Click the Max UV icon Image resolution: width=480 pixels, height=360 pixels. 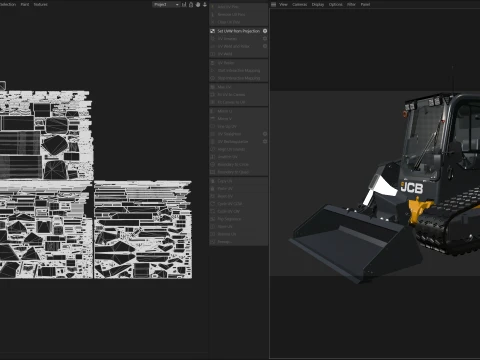pyautogui.click(x=212, y=87)
